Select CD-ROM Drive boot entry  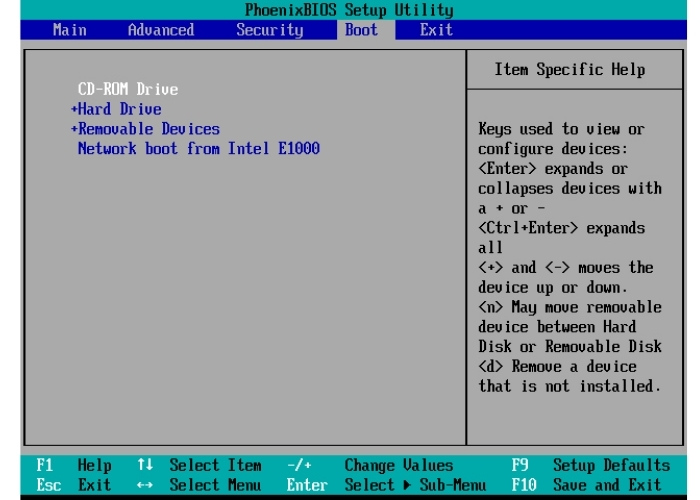point(127,89)
